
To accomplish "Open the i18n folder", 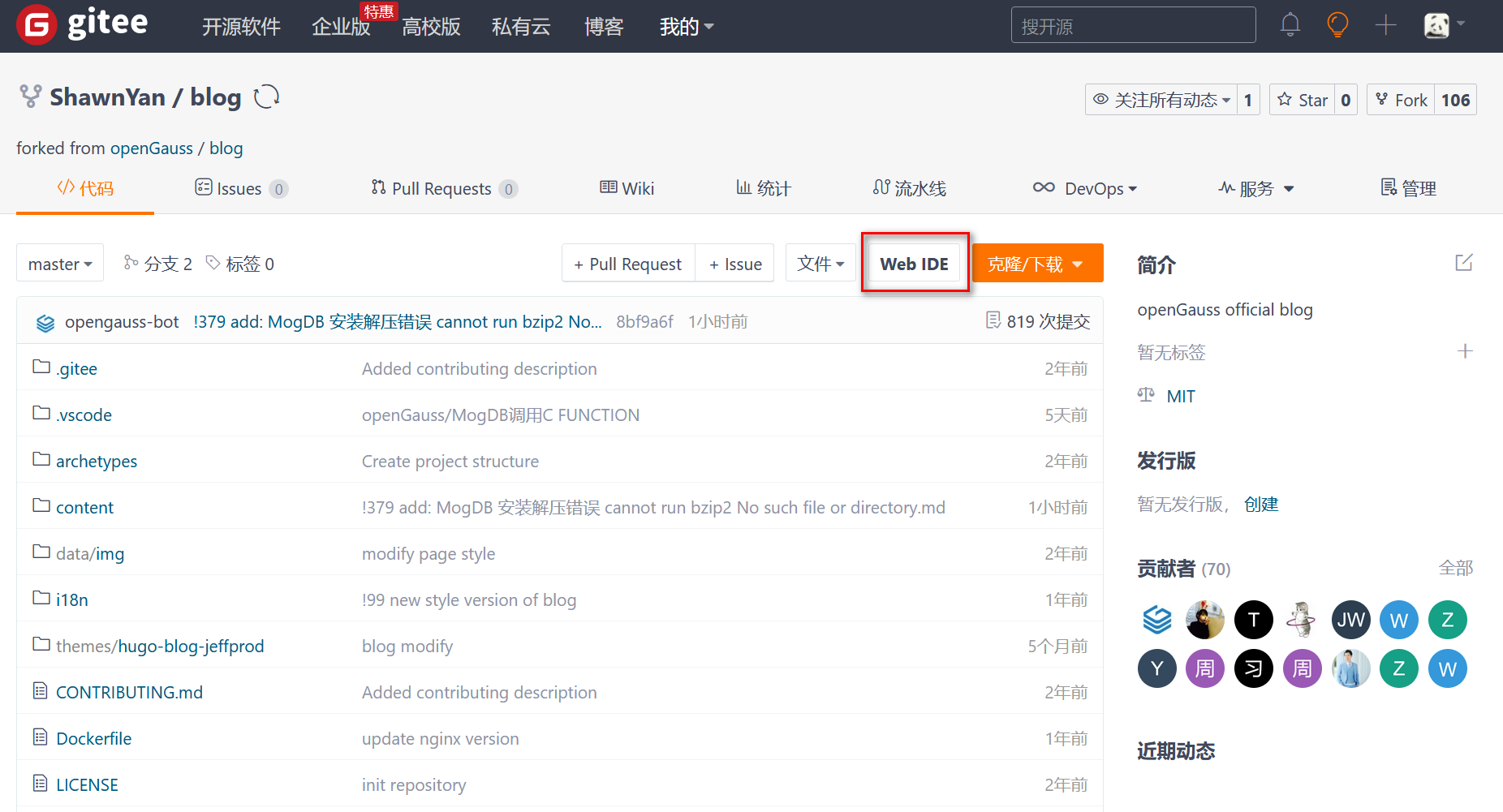I will coord(72,599).
